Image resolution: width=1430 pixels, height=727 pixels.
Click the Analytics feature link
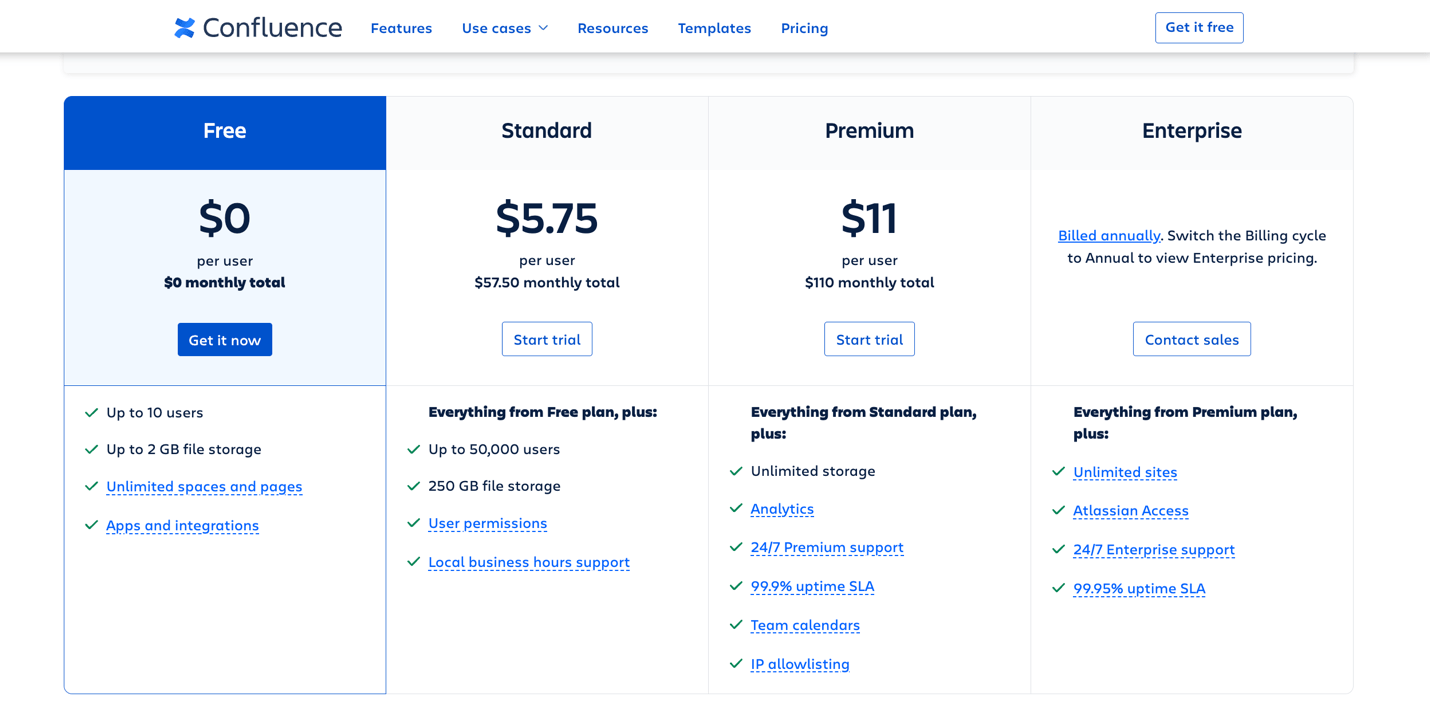pos(782,509)
